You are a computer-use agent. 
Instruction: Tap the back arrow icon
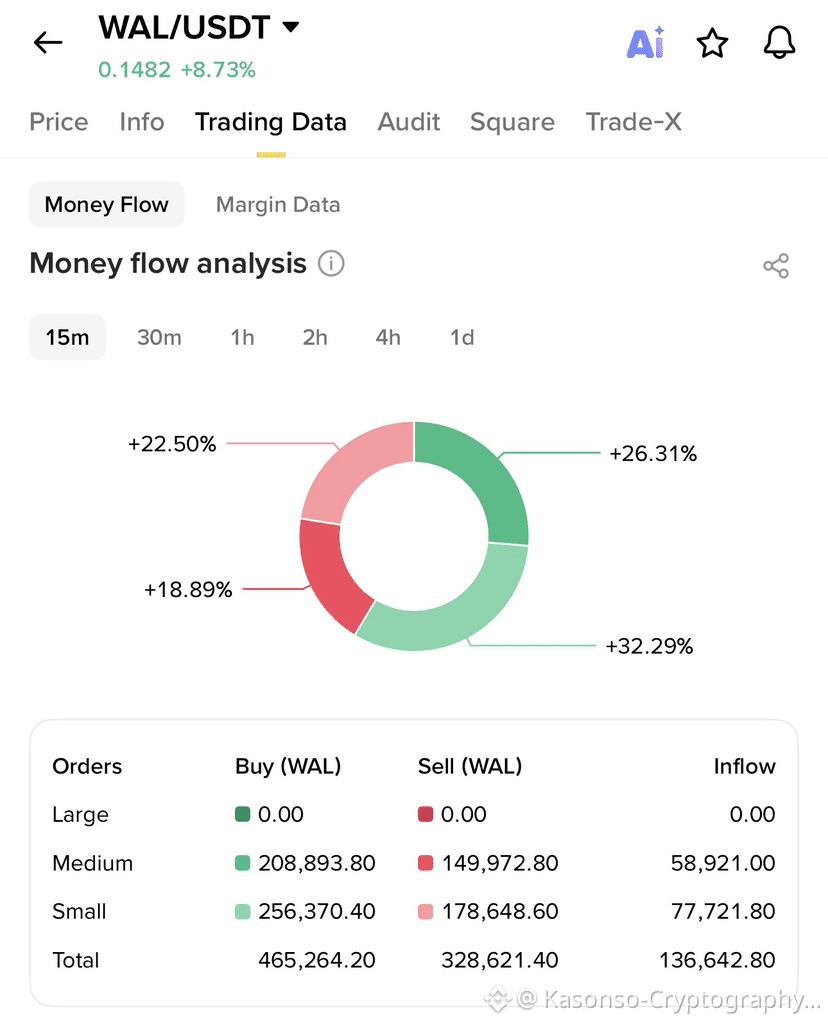[47, 42]
